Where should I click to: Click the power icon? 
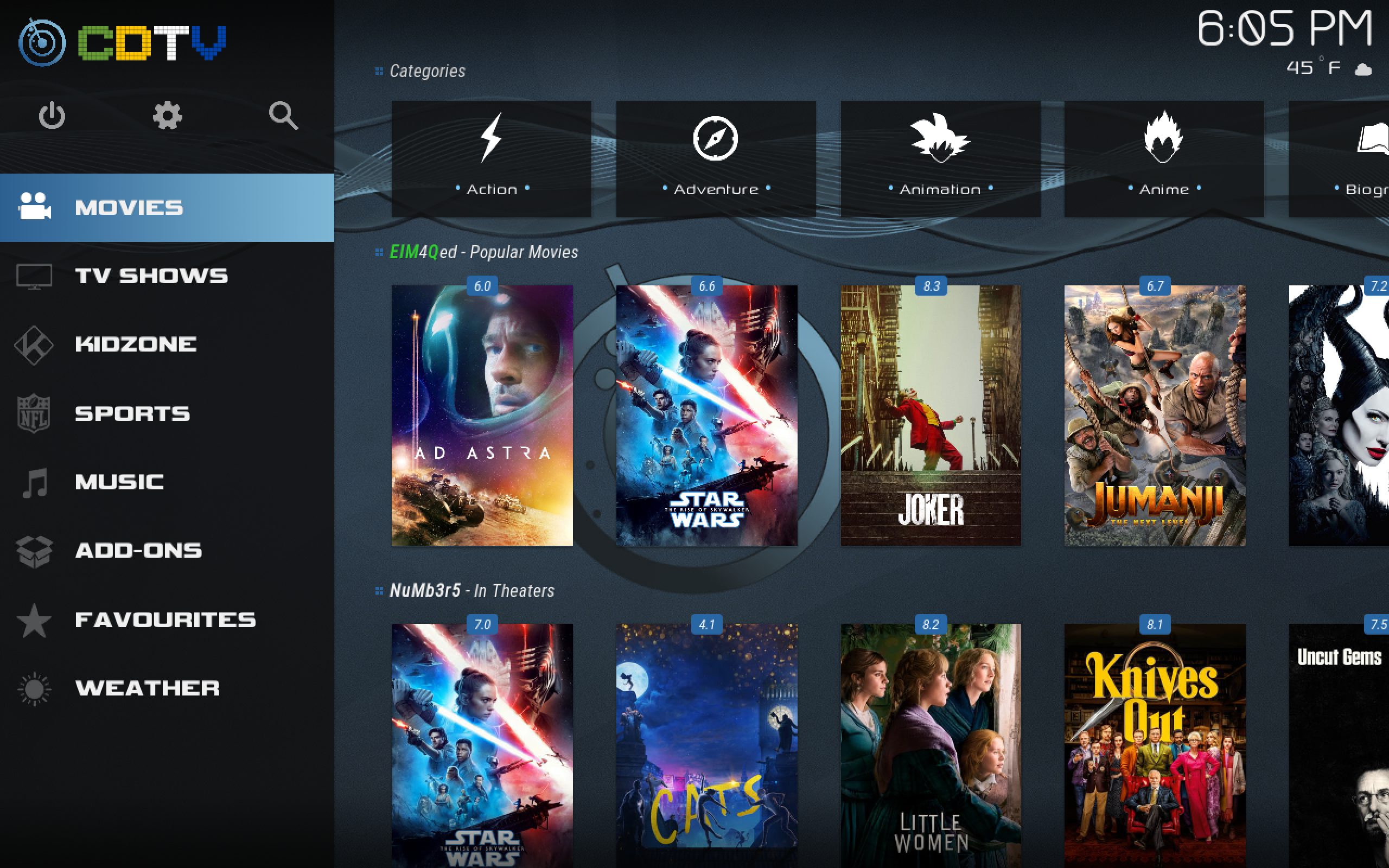click(52, 116)
